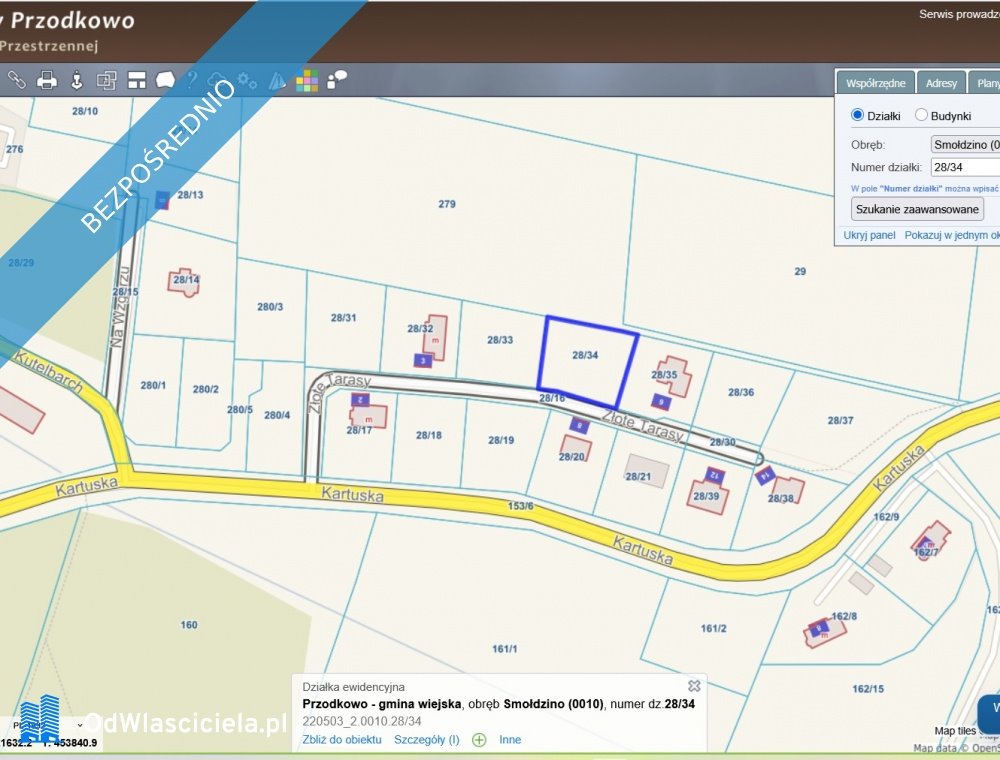
Task: Open the Współrzędne tab
Action: 876,82
